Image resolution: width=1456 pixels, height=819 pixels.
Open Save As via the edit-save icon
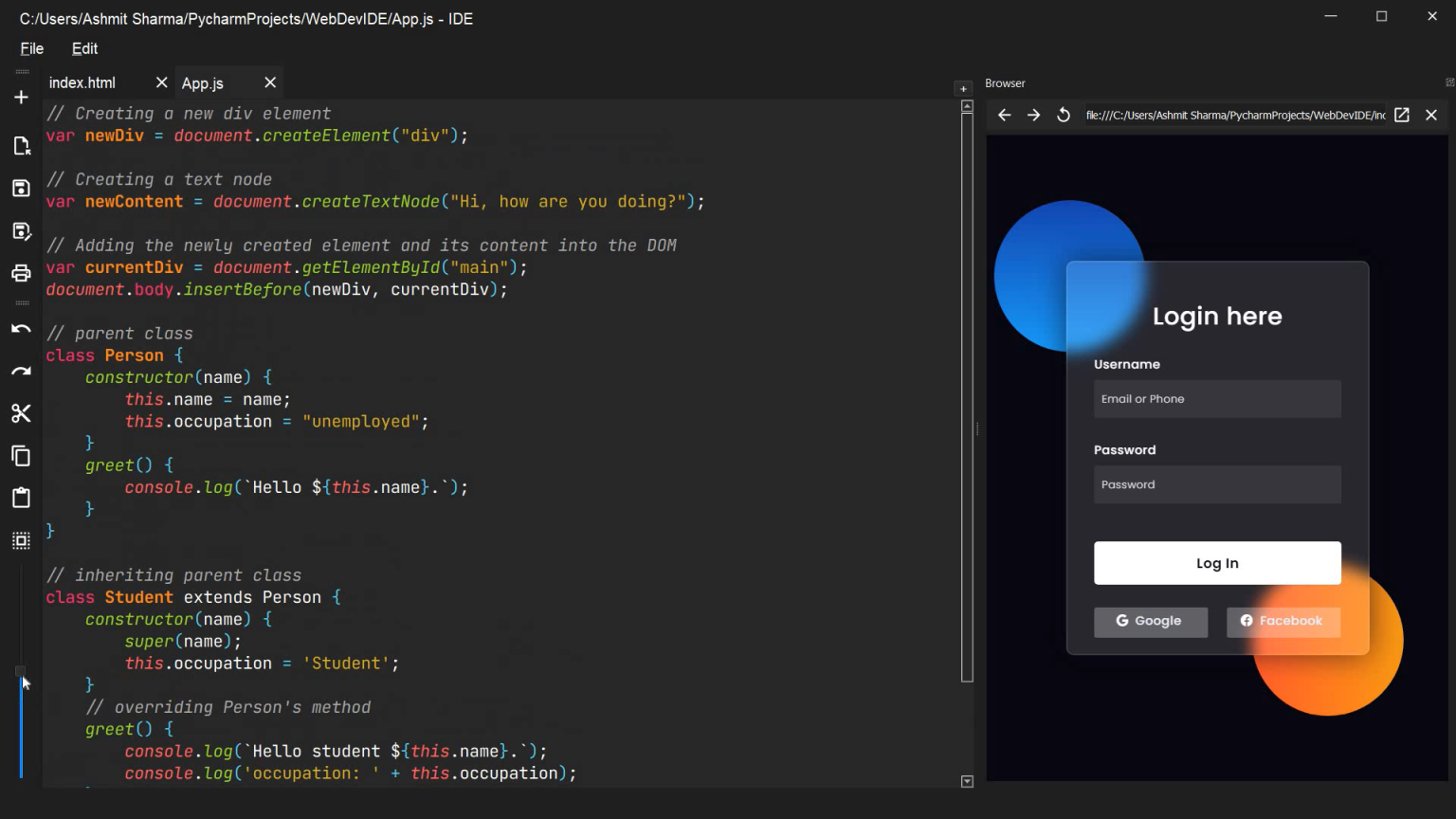[x=21, y=230]
